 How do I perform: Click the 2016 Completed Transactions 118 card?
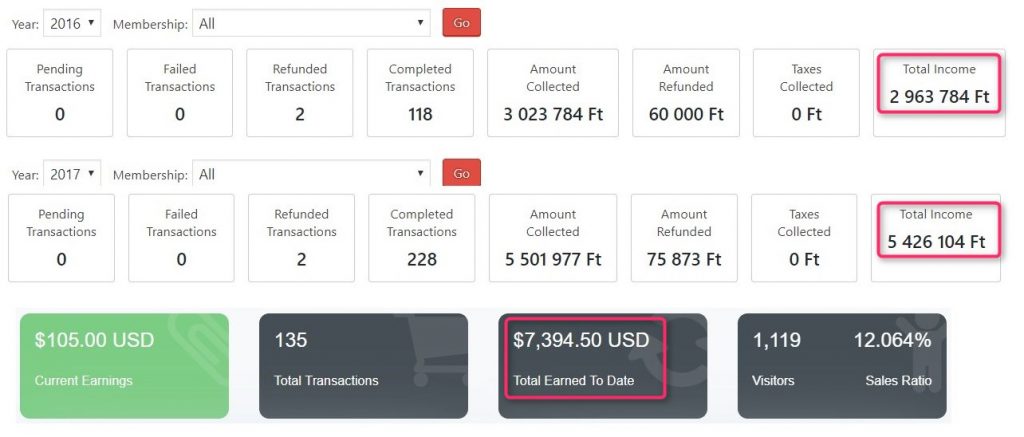pos(420,92)
